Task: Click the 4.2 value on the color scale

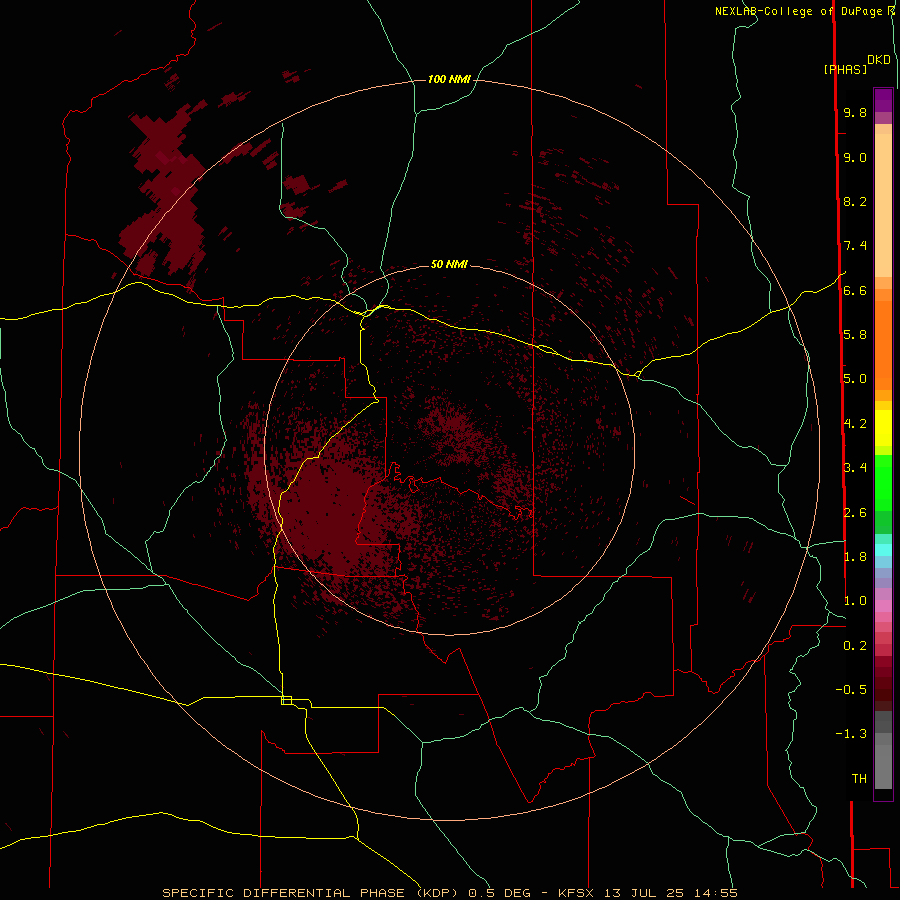Action: [855, 424]
